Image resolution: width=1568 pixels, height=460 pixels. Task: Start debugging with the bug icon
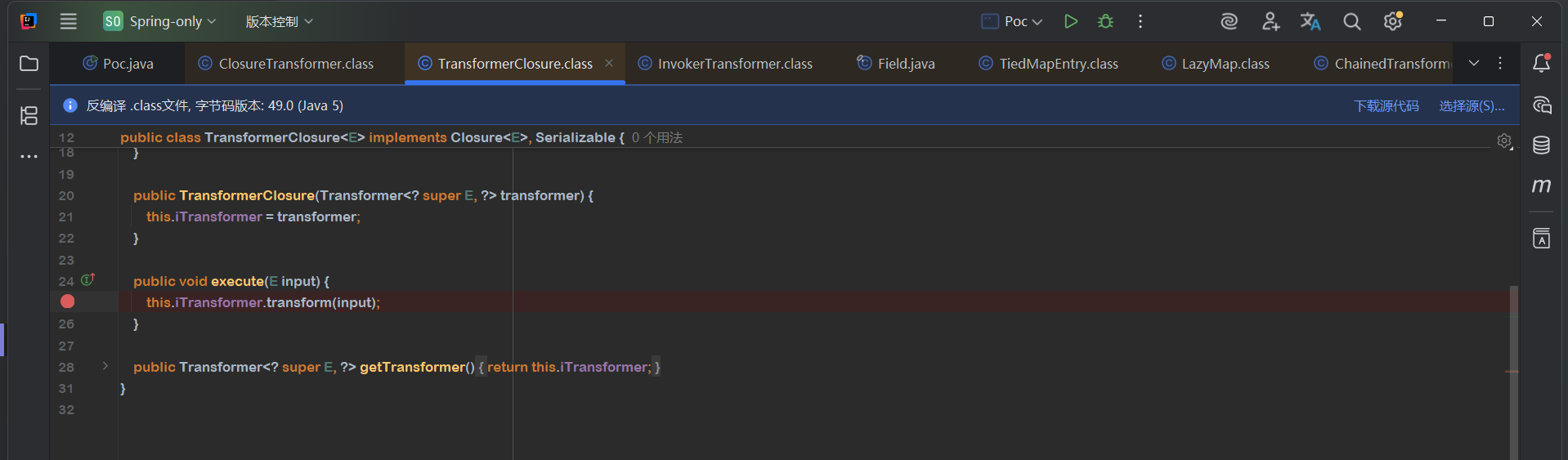coord(1105,22)
